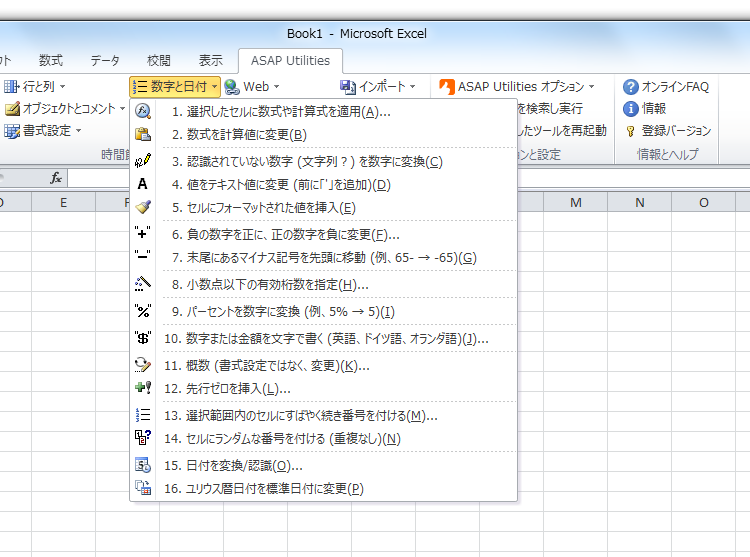Choose 概数 (書式設定ではなく、変更)(K)
Image resolution: width=750 pixels, height=557 pixels.
click(323, 366)
